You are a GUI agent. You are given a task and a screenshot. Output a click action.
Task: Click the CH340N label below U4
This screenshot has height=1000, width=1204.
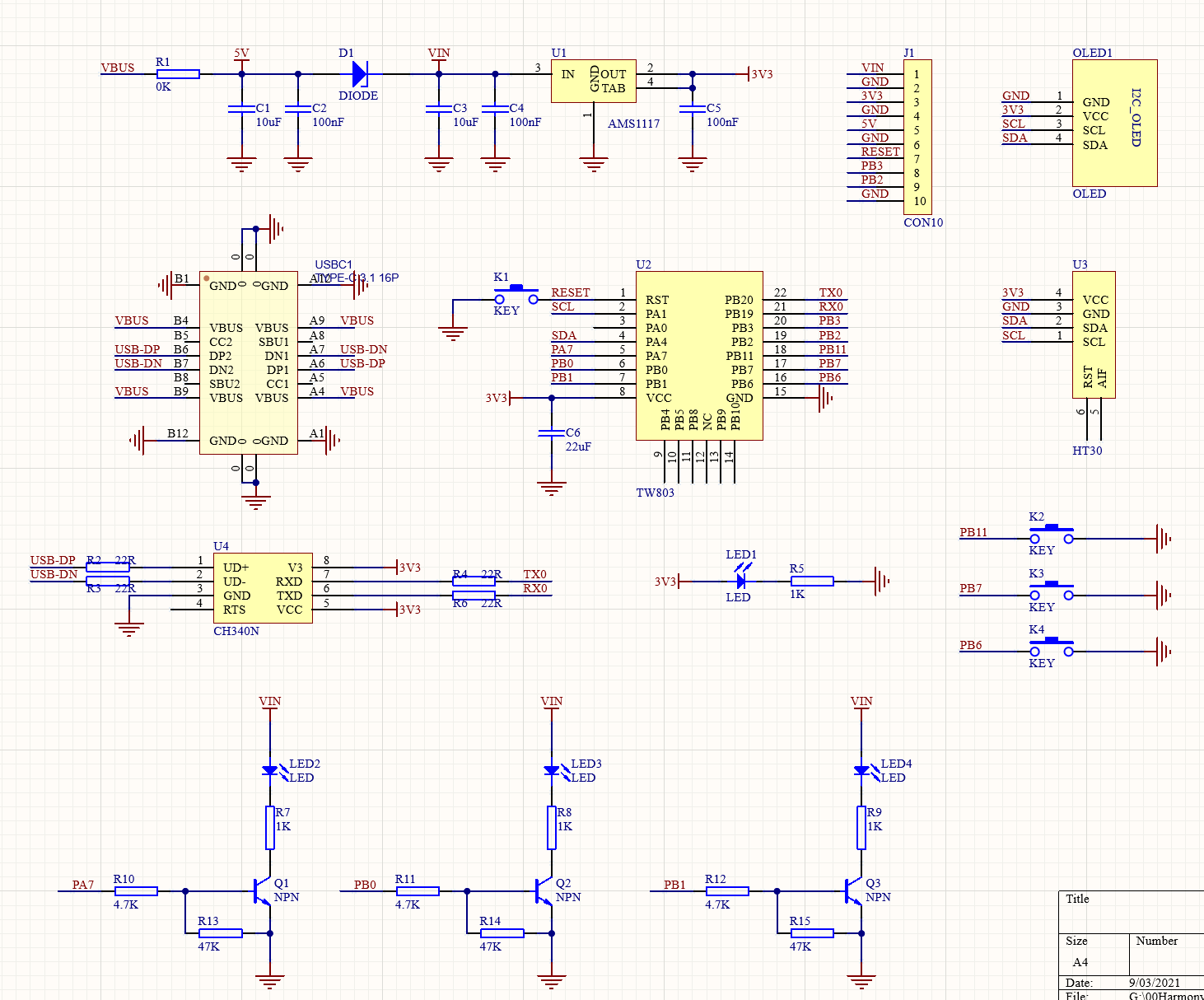(236, 631)
